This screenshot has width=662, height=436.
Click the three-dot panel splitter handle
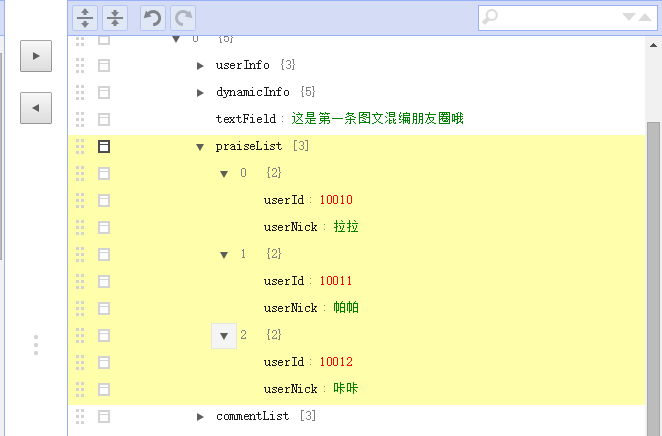coord(36,345)
